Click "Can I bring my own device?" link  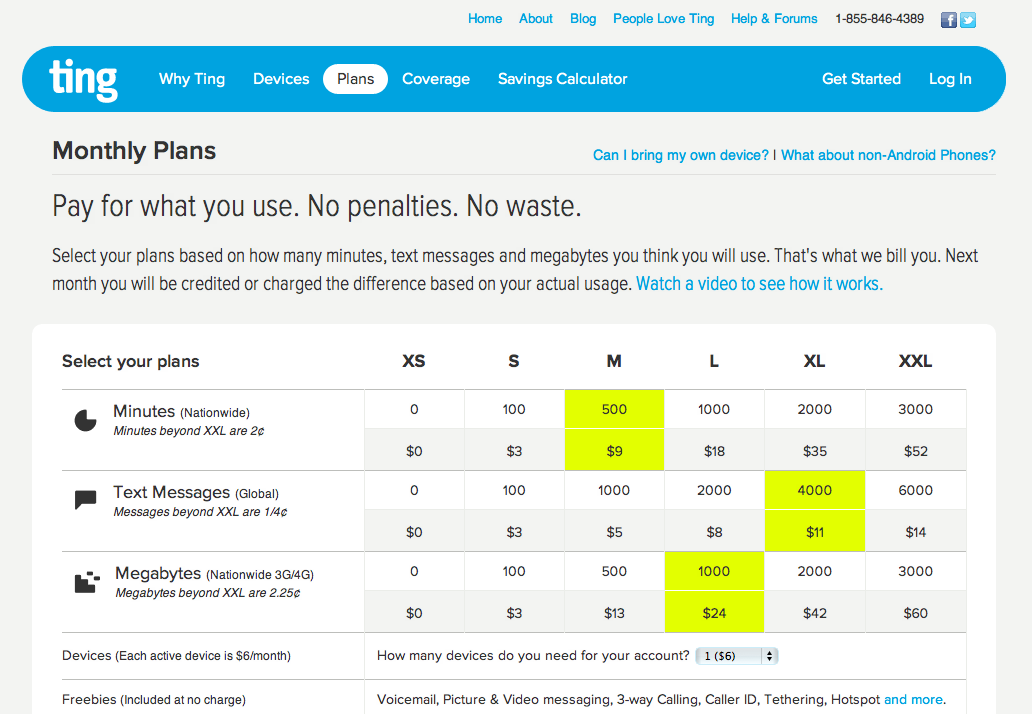click(681, 155)
